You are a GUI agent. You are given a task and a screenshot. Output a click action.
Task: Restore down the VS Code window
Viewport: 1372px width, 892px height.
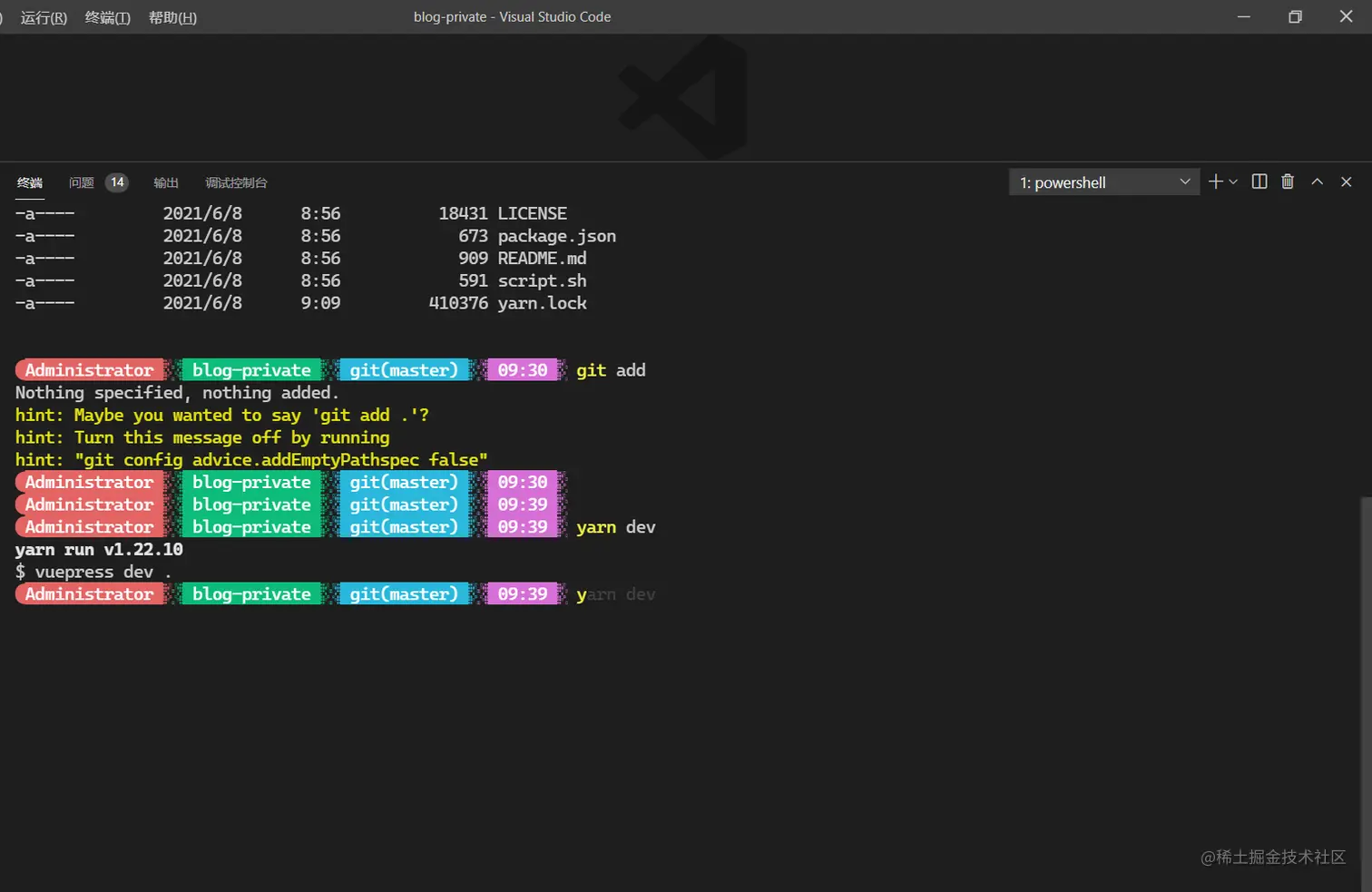tap(1295, 16)
